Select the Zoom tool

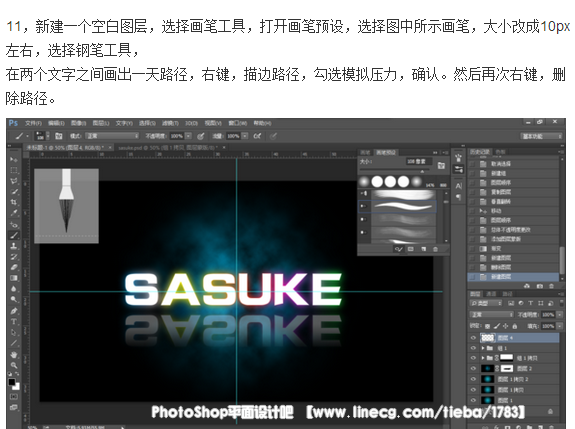tap(14, 365)
